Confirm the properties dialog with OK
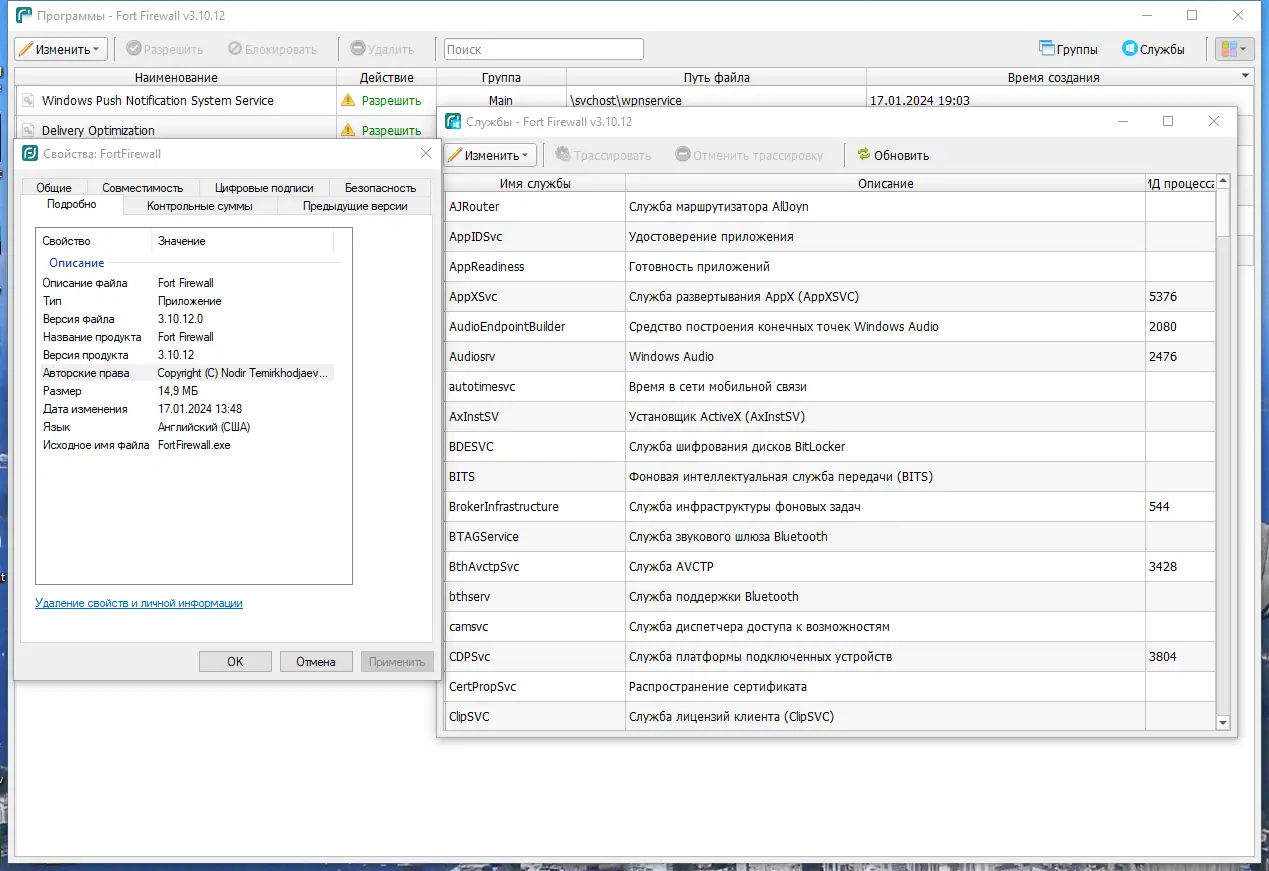 [x=235, y=661]
